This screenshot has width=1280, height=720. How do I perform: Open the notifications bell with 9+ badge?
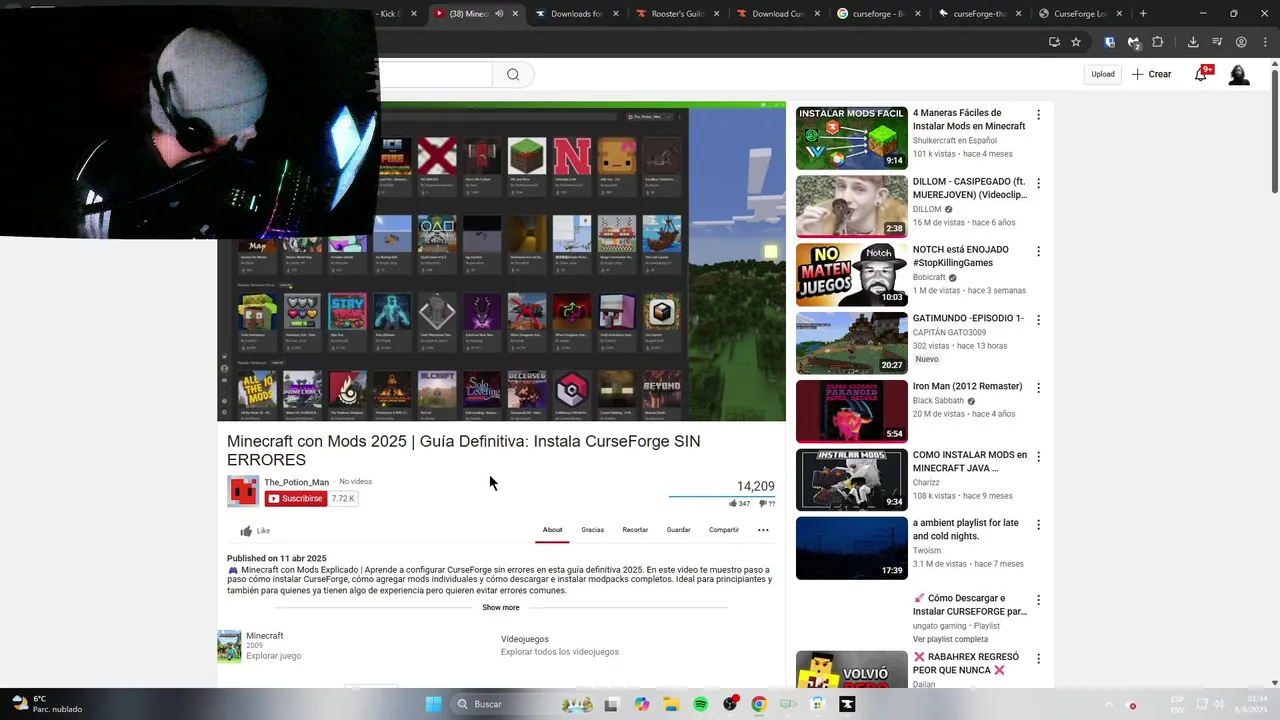pos(1201,74)
